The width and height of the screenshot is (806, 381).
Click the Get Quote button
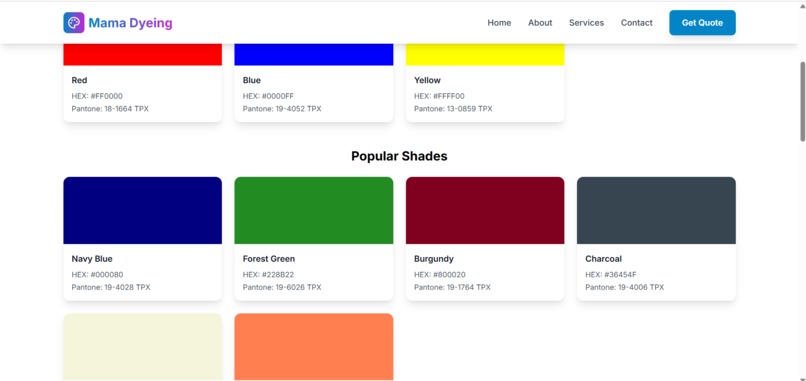point(702,23)
